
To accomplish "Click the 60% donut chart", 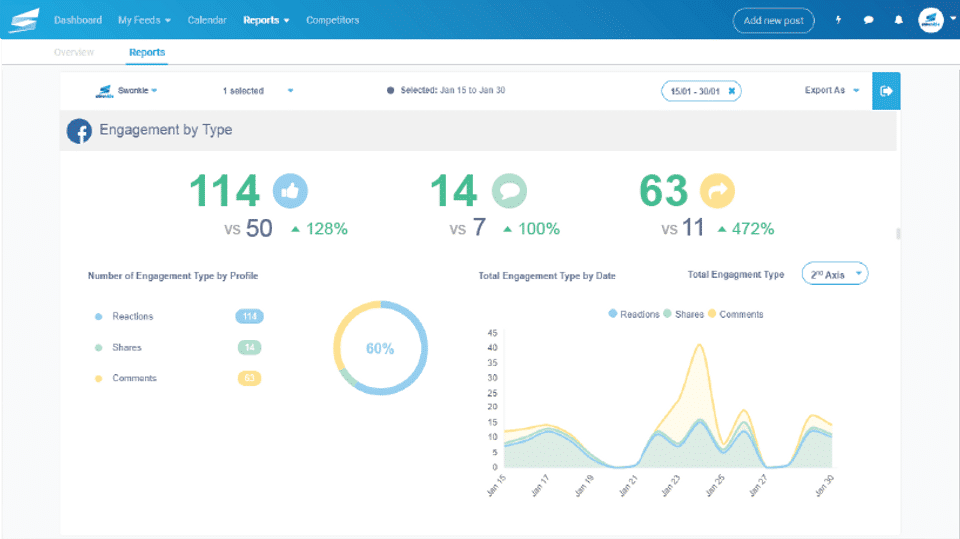I will 380,348.
